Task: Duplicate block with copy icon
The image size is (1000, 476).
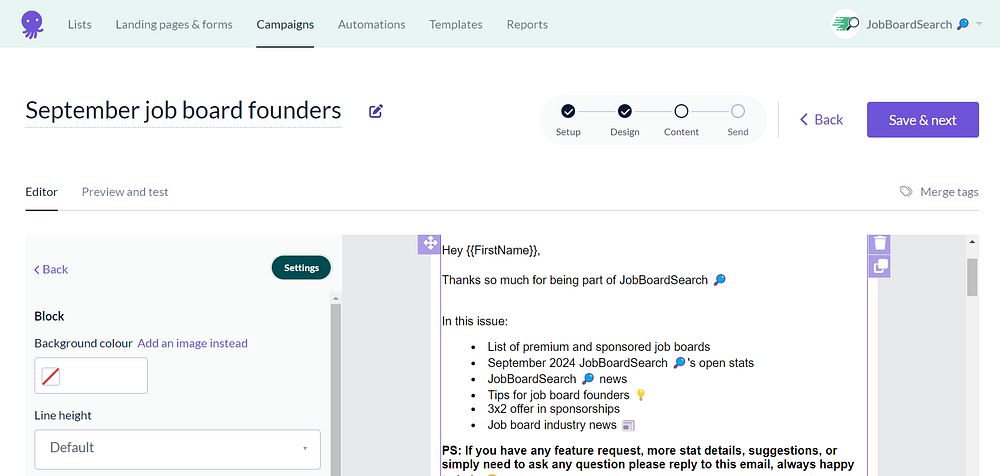Action: [x=879, y=267]
